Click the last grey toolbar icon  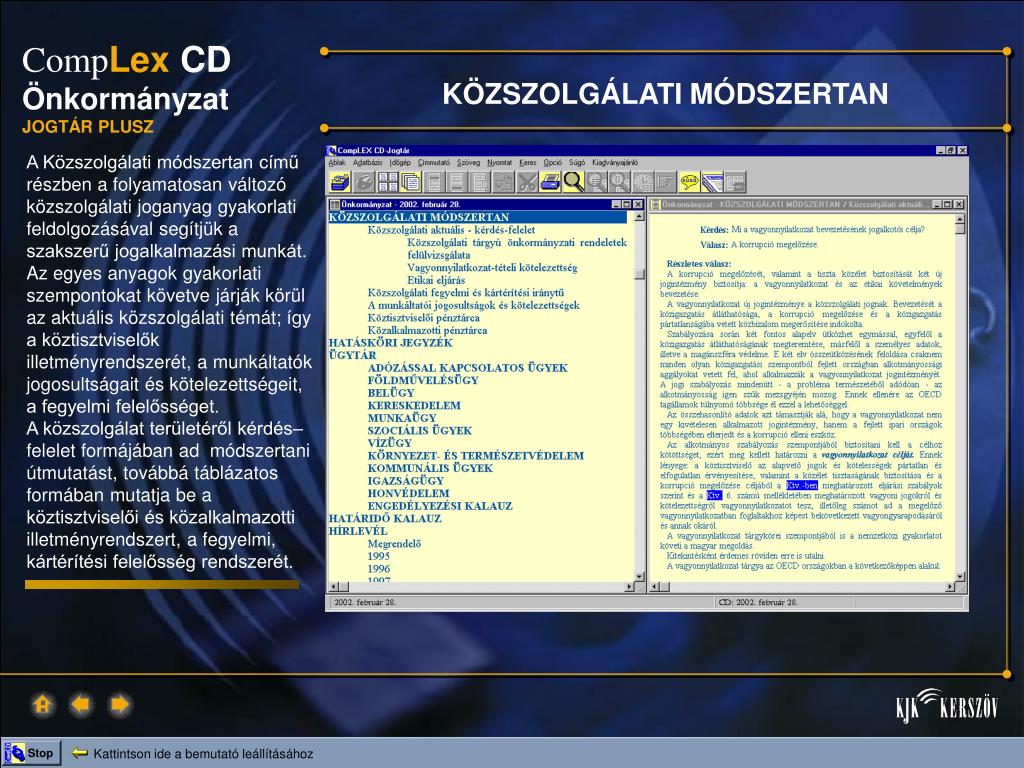735,182
